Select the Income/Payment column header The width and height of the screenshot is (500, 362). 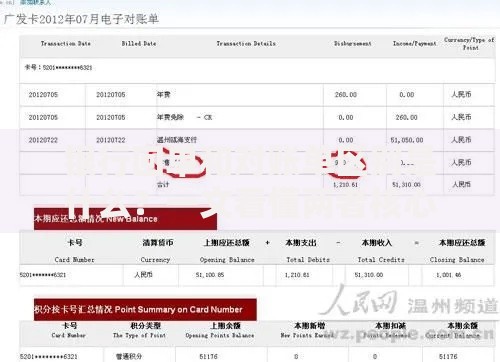[415, 44]
